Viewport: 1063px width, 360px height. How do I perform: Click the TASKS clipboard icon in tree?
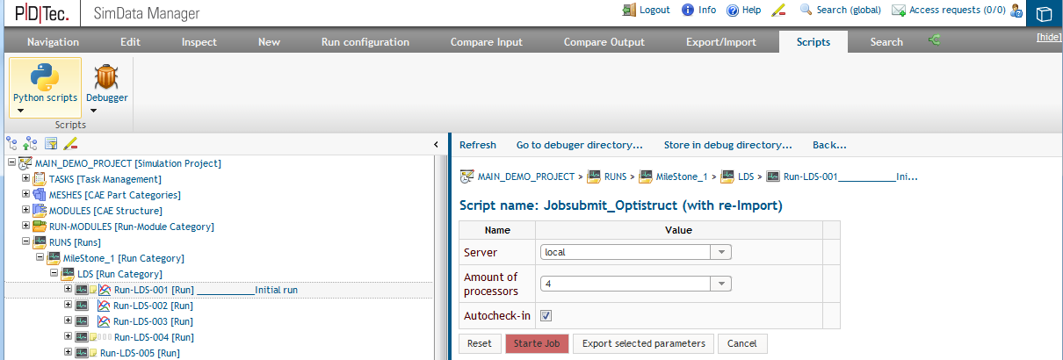coord(40,180)
